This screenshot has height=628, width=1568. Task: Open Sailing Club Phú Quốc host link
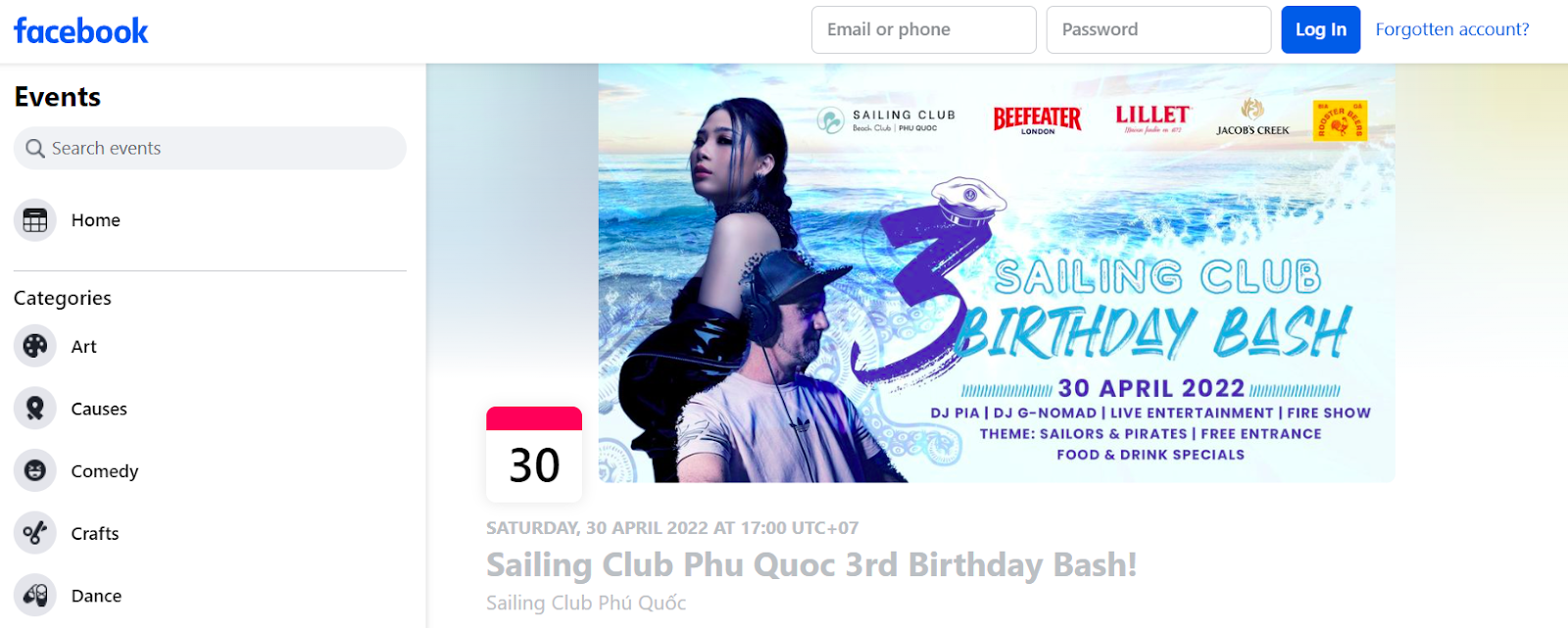click(586, 603)
